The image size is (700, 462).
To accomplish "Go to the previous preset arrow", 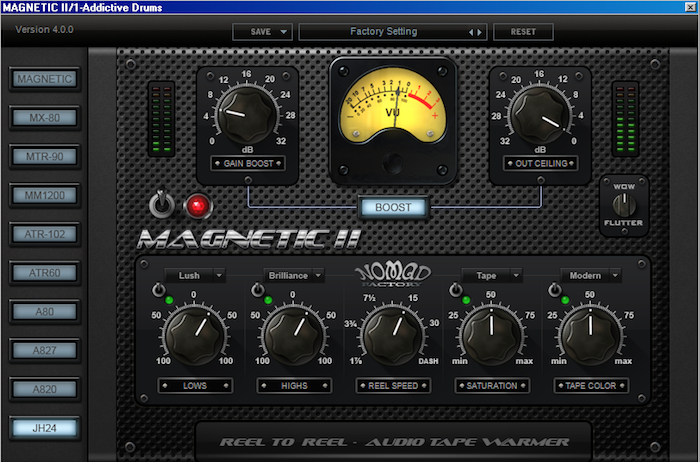I will point(471,32).
